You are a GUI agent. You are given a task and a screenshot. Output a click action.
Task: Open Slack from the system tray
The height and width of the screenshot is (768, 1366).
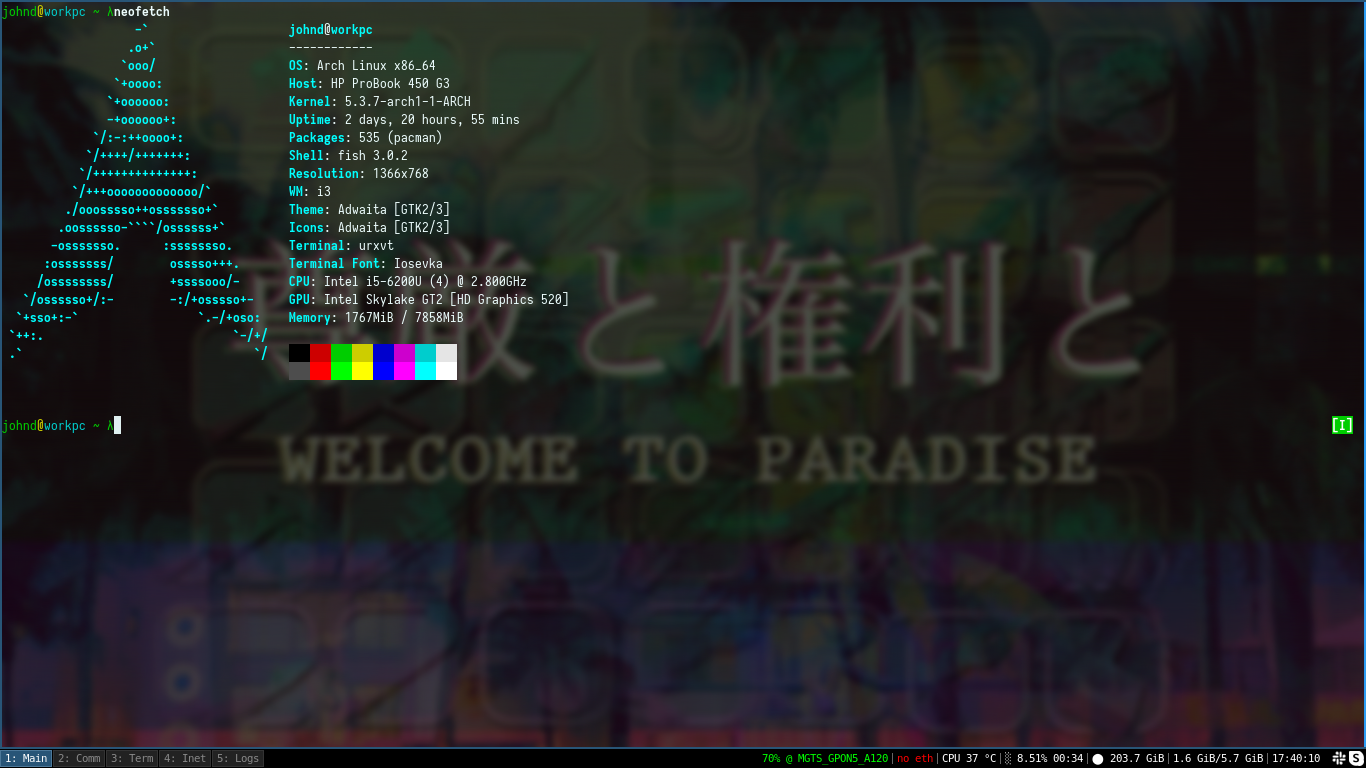point(1340,757)
